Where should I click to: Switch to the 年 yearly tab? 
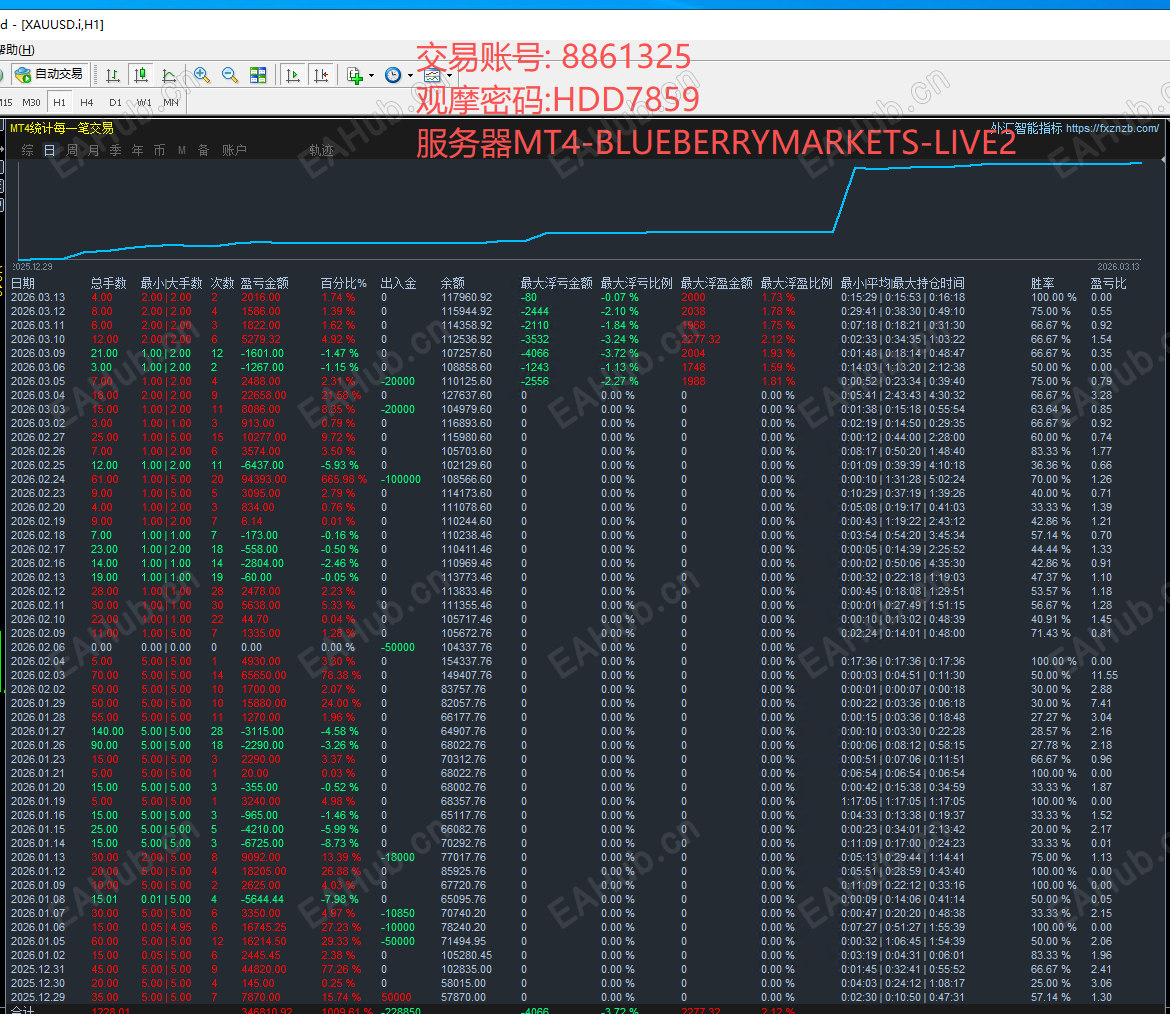tap(137, 150)
